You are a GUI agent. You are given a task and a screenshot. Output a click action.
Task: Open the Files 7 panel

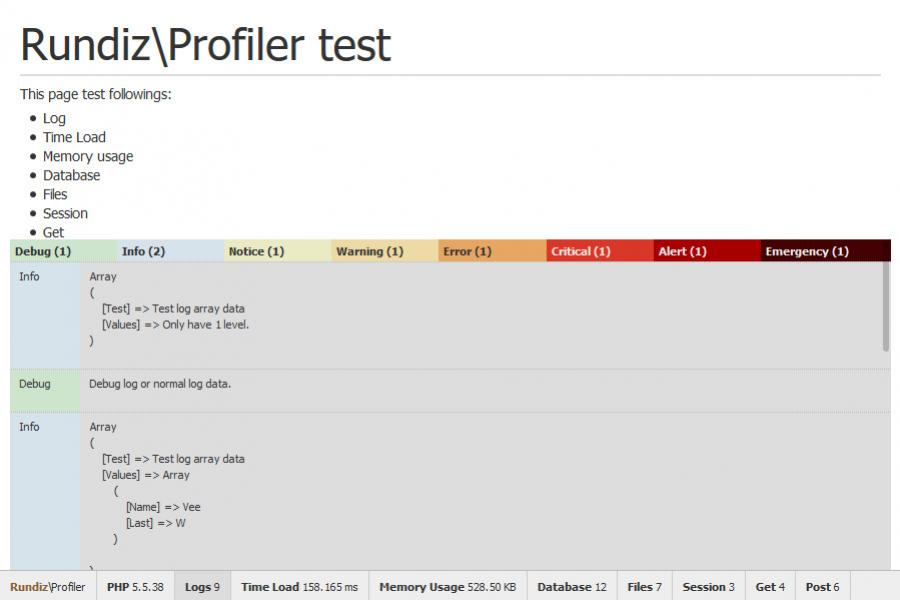point(644,586)
